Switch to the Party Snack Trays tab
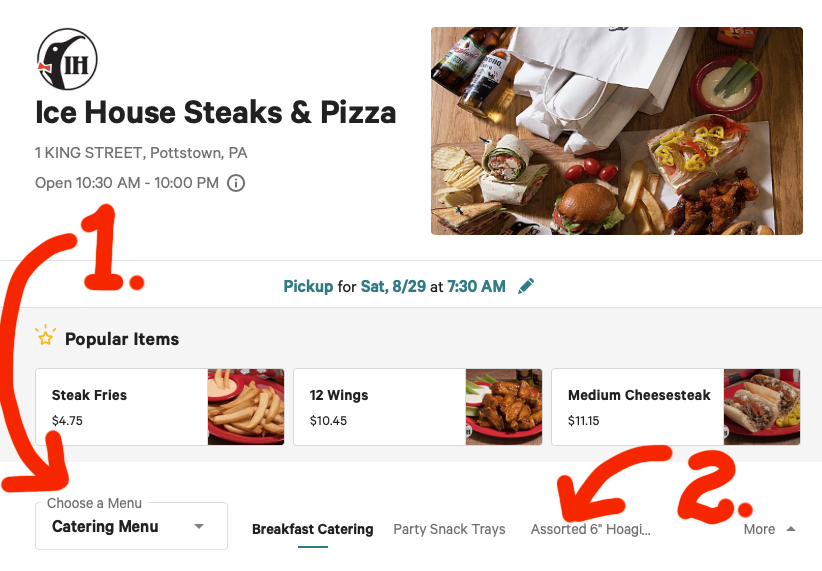 [x=449, y=529]
